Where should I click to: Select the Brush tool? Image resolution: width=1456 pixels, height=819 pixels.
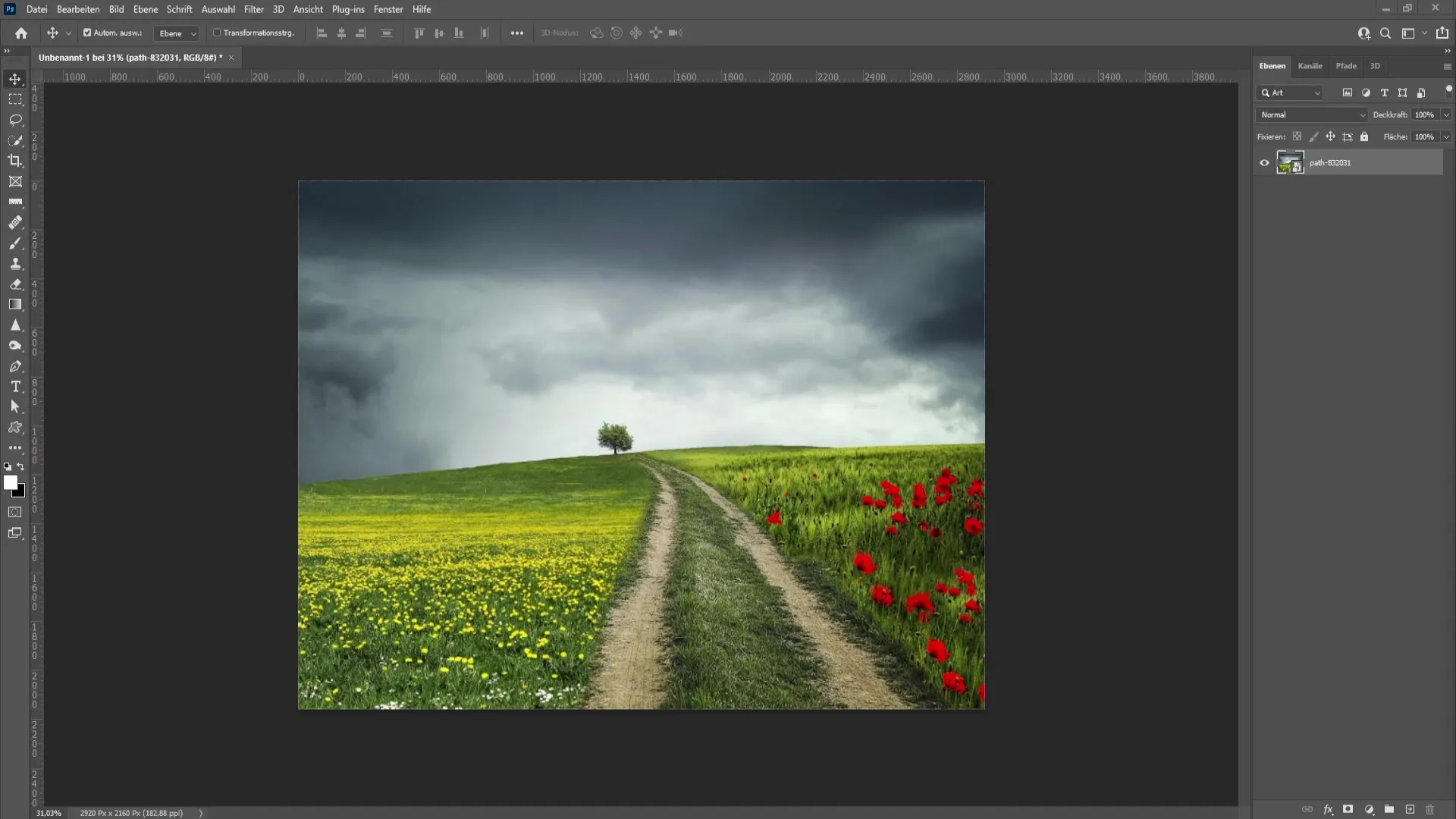[x=15, y=242]
